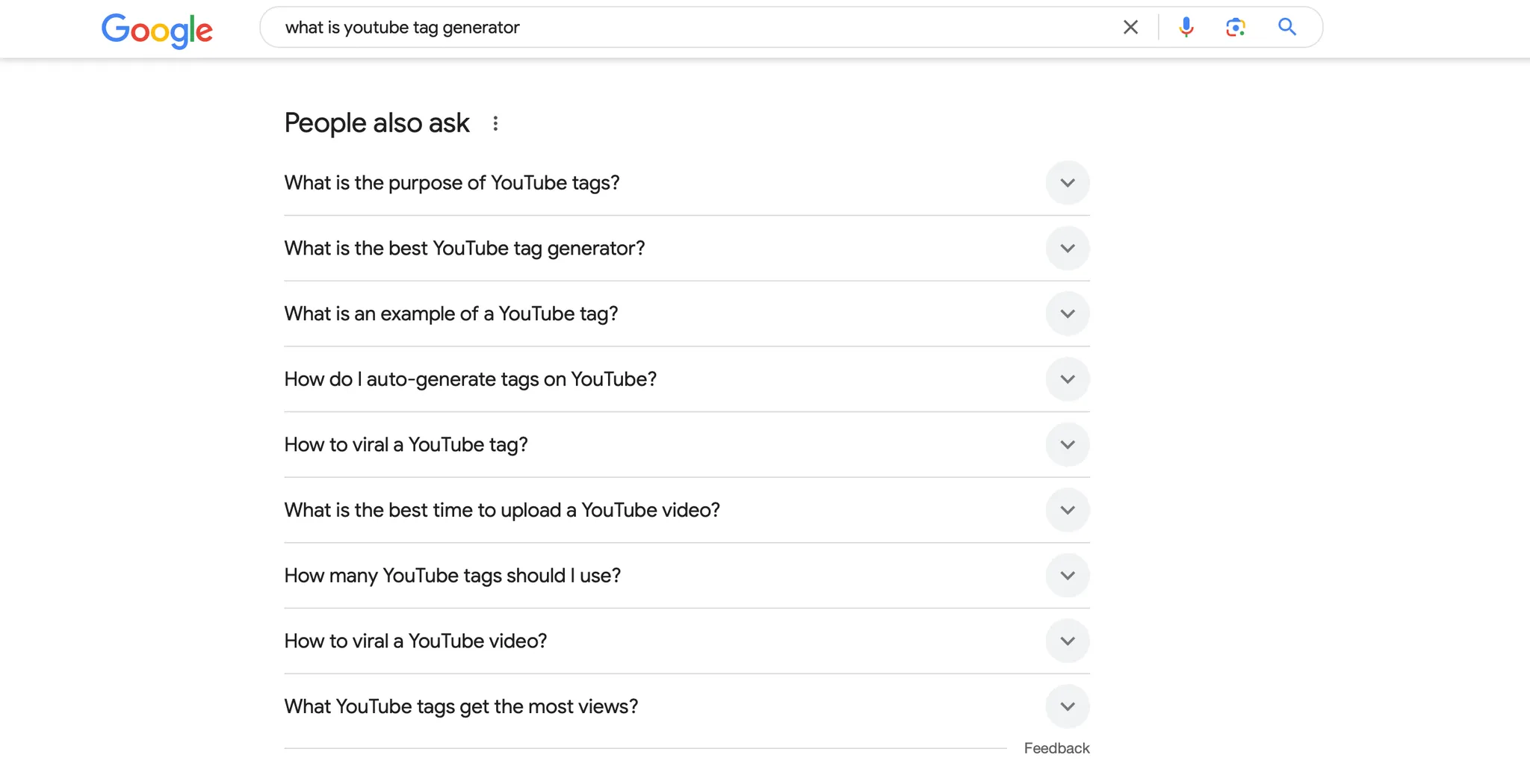This screenshot has width=1530, height=784.
Task: Open question What is an example of a YouTube tag?
Action: point(451,314)
